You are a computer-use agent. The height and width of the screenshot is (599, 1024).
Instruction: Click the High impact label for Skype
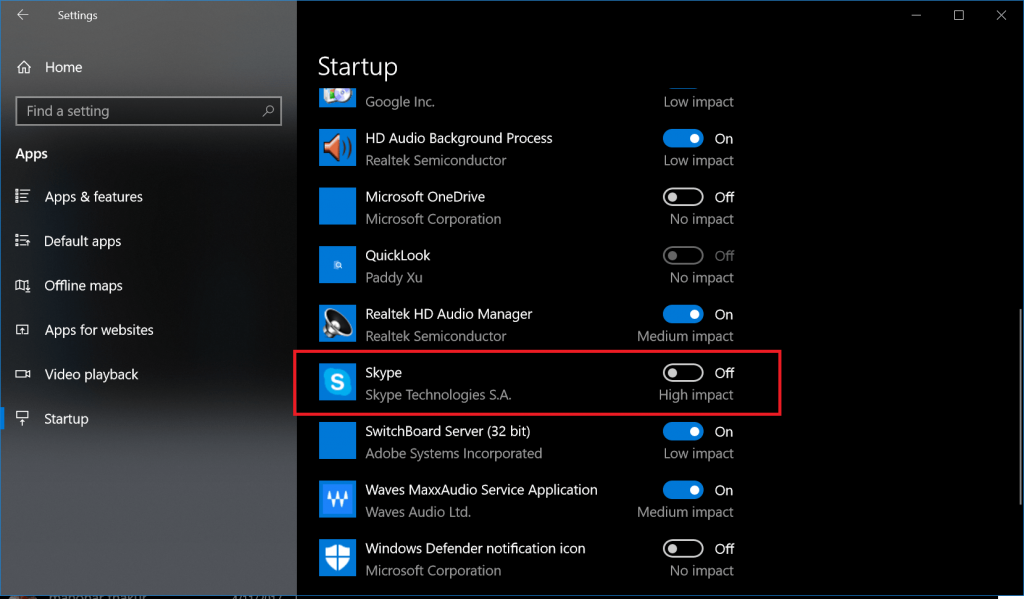point(696,395)
